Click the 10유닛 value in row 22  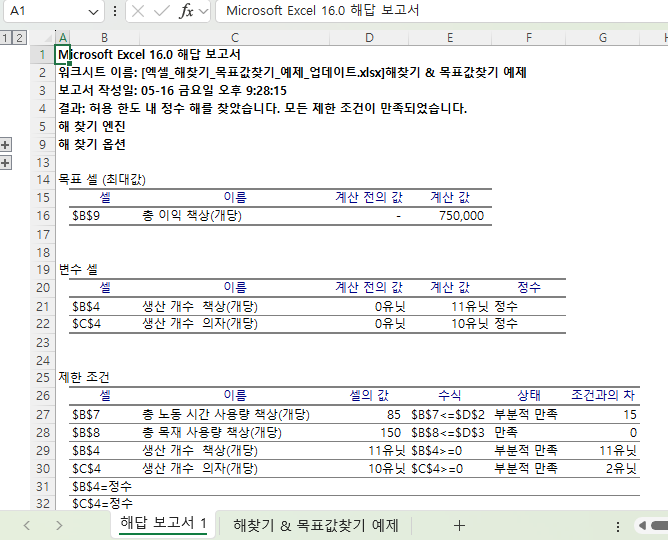pos(450,324)
